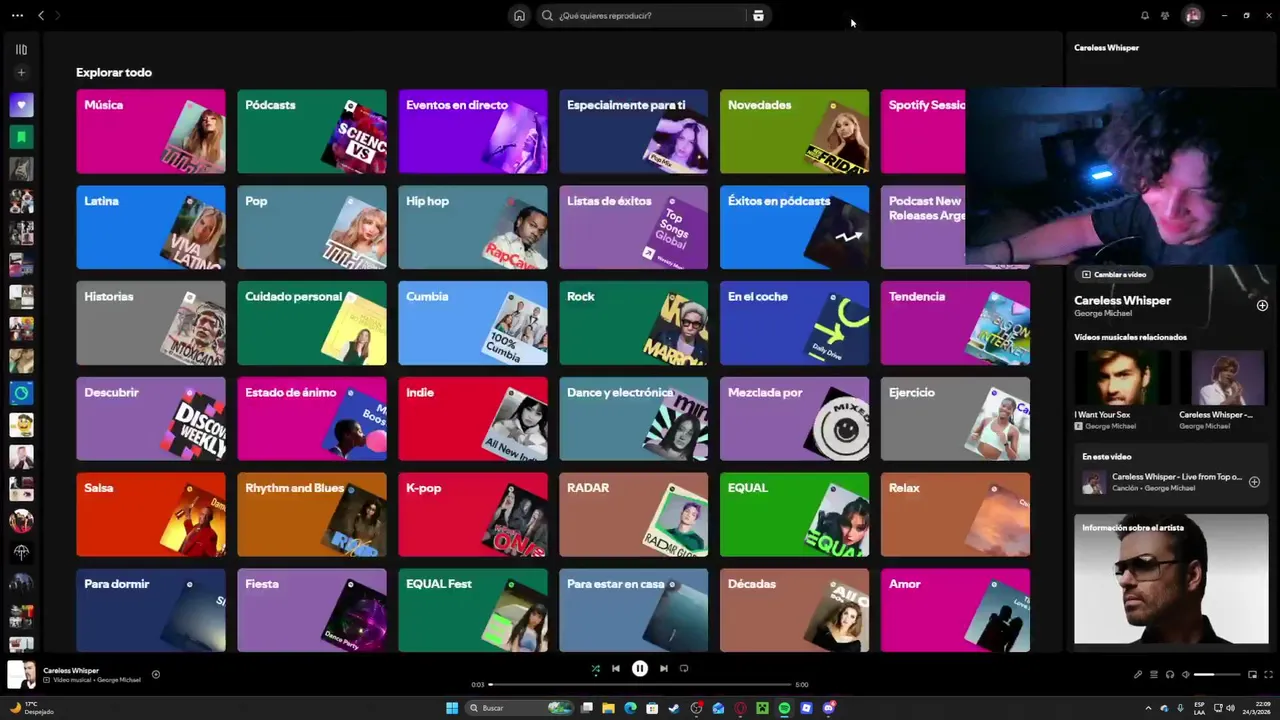Open the Cumbia category card

(473, 323)
